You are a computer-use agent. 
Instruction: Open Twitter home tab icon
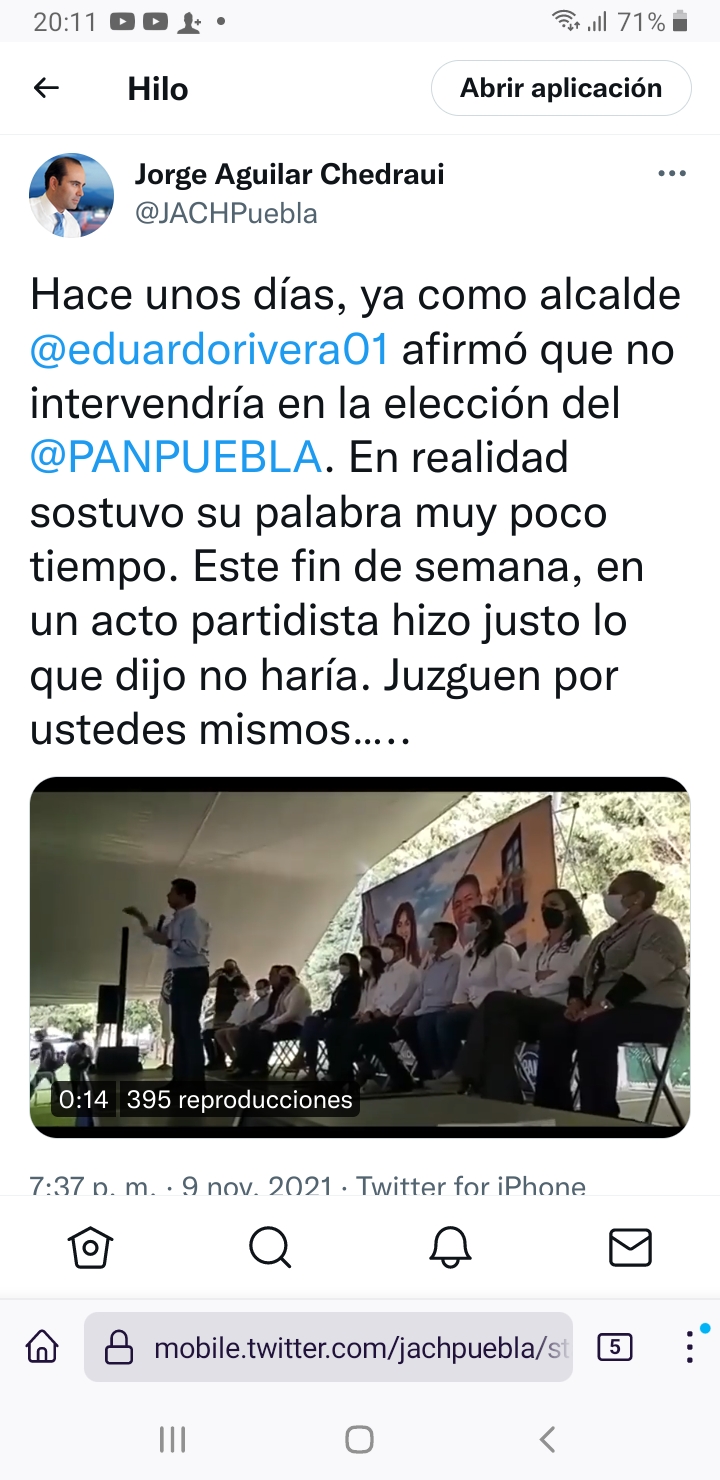coord(90,1247)
